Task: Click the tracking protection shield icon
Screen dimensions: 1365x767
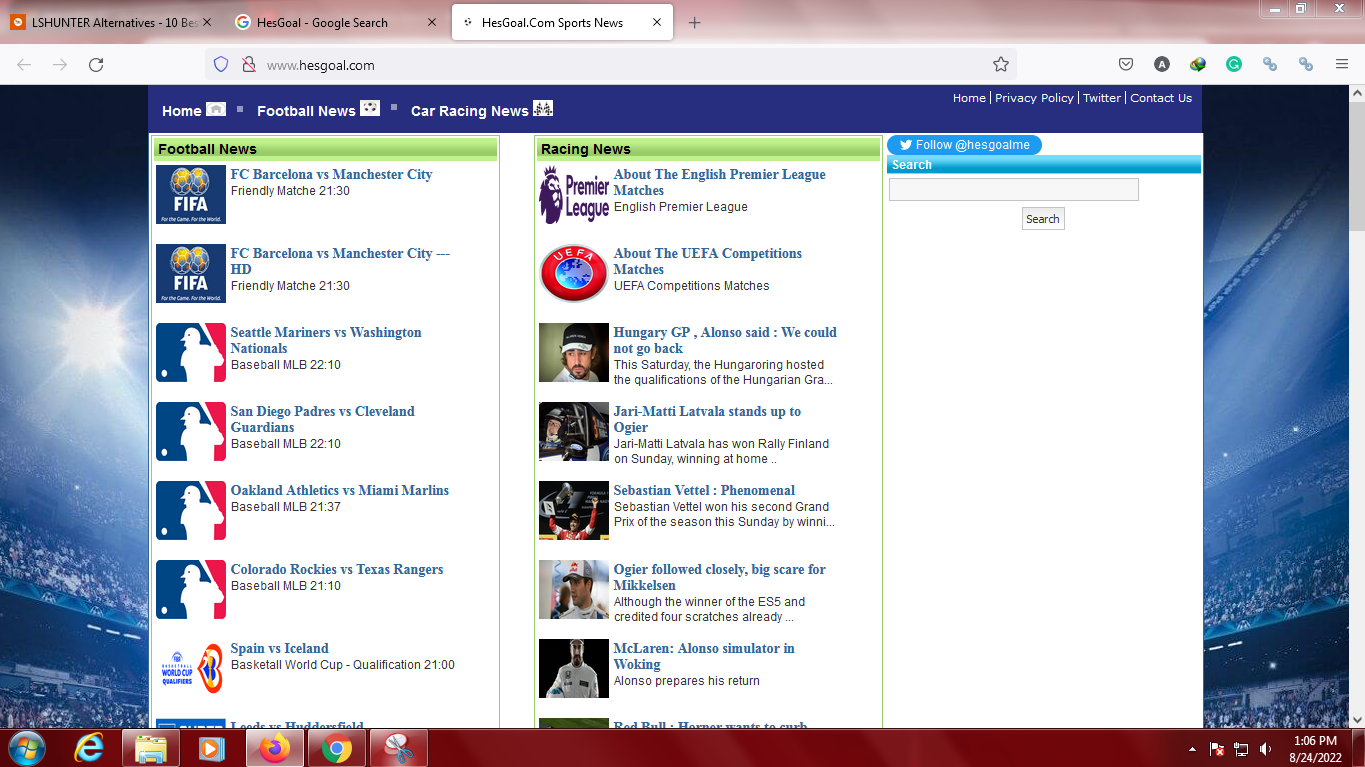Action: pyautogui.click(x=221, y=64)
